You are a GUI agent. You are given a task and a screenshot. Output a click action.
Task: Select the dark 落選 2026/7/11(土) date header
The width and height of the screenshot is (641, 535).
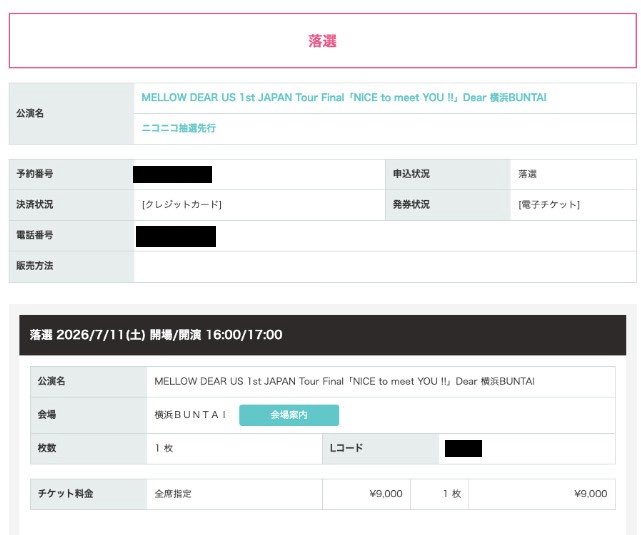(x=323, y=335)
